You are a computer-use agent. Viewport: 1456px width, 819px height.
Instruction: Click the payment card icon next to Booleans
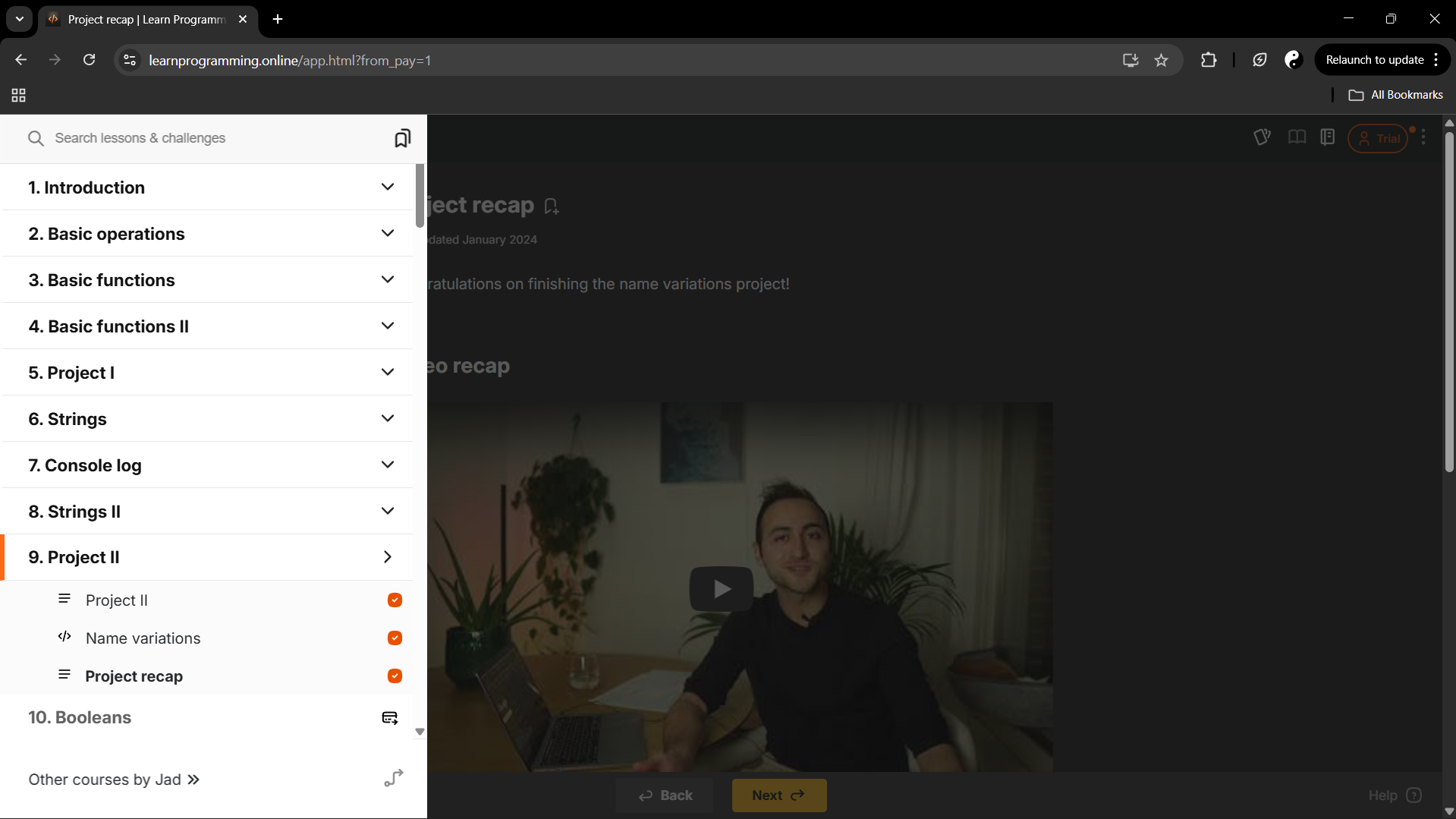pos(389,718)
